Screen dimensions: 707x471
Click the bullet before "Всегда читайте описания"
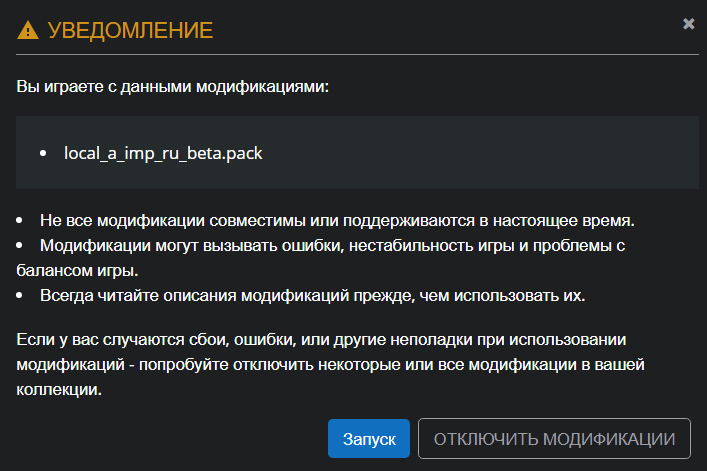point(21,296)
